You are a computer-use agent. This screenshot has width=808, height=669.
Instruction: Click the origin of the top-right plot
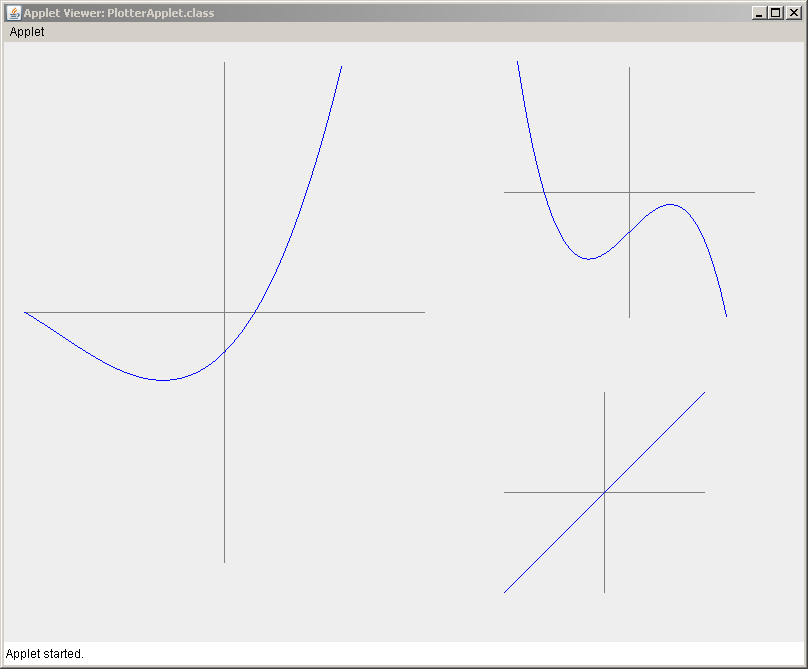pos(629,190)
